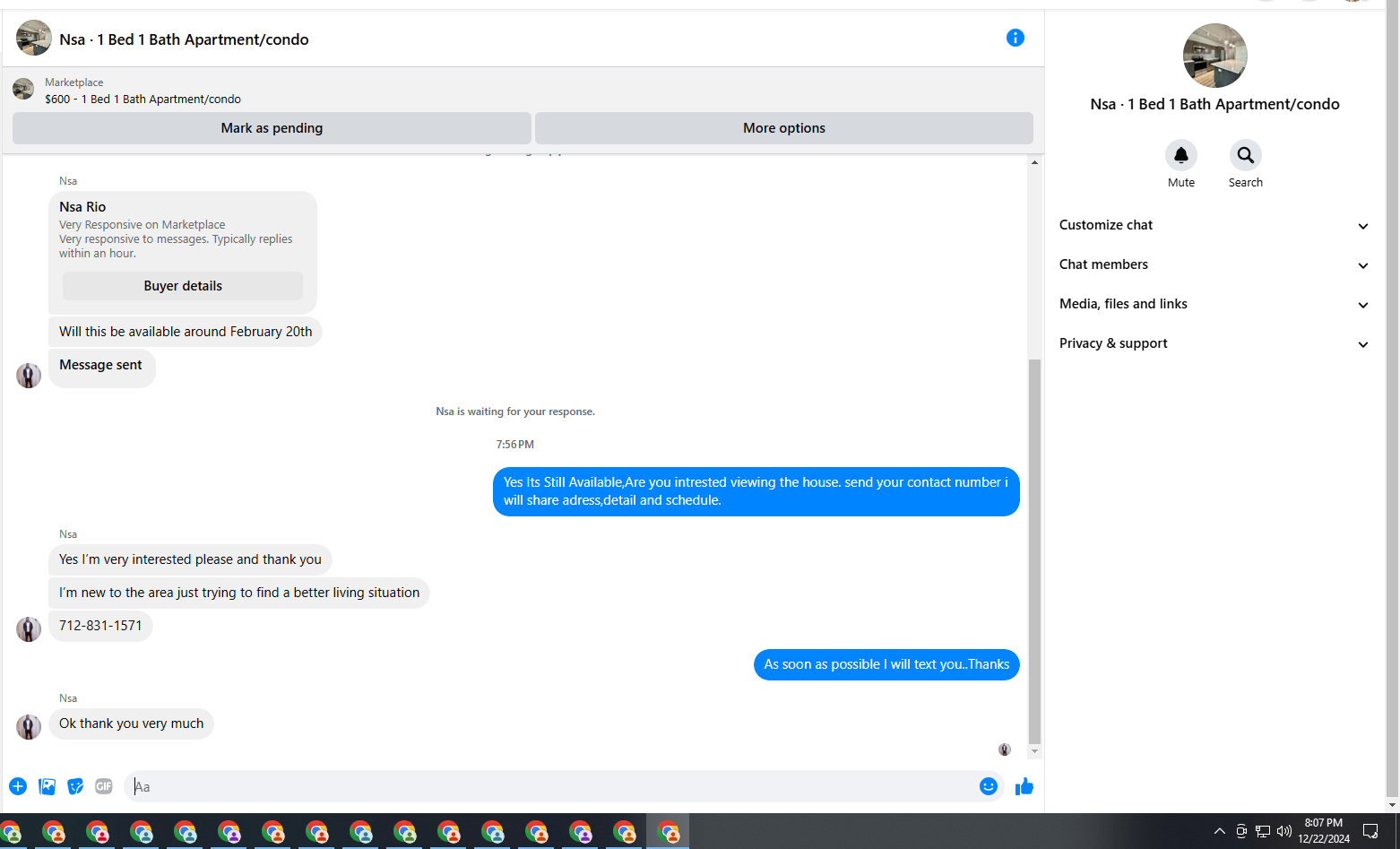Image resolution: width=1400 pixels, height=849 pixels.
Task: Click the blue 'As soon as possible I will text you..Thanks' message
Action: pyautogui.click(x=886, y=664)
